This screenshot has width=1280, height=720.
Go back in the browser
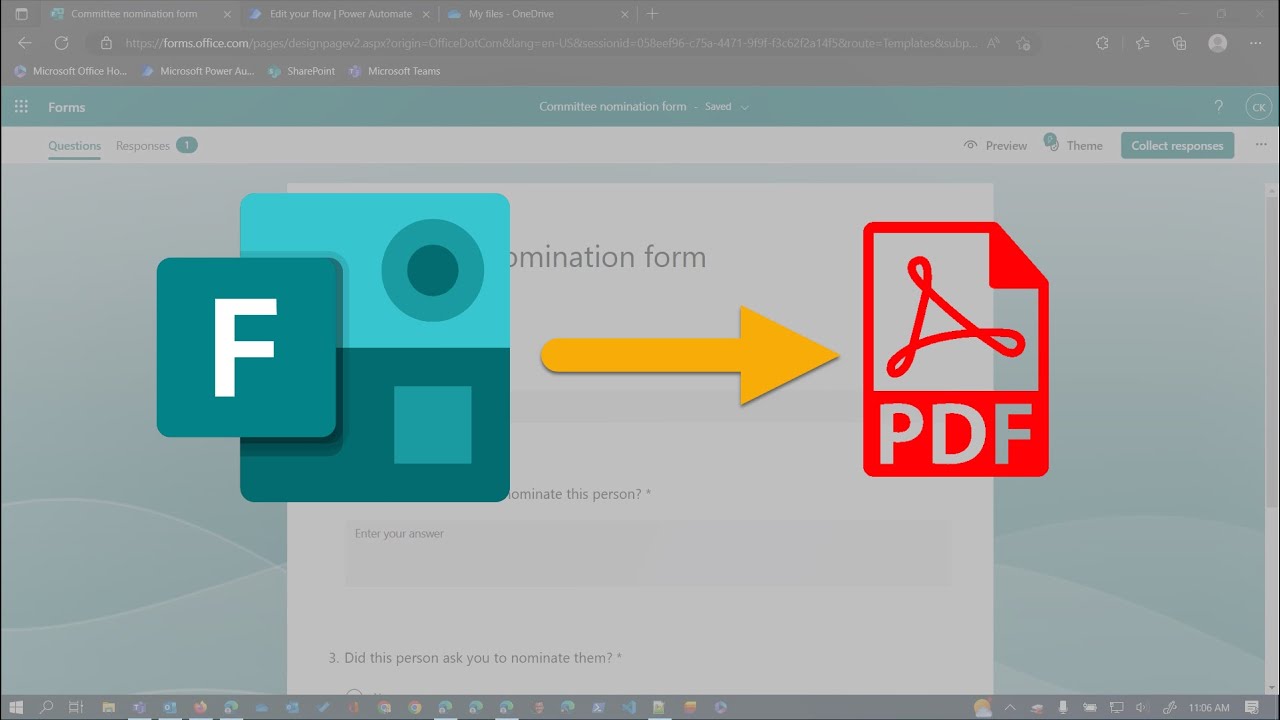[25, 43]
